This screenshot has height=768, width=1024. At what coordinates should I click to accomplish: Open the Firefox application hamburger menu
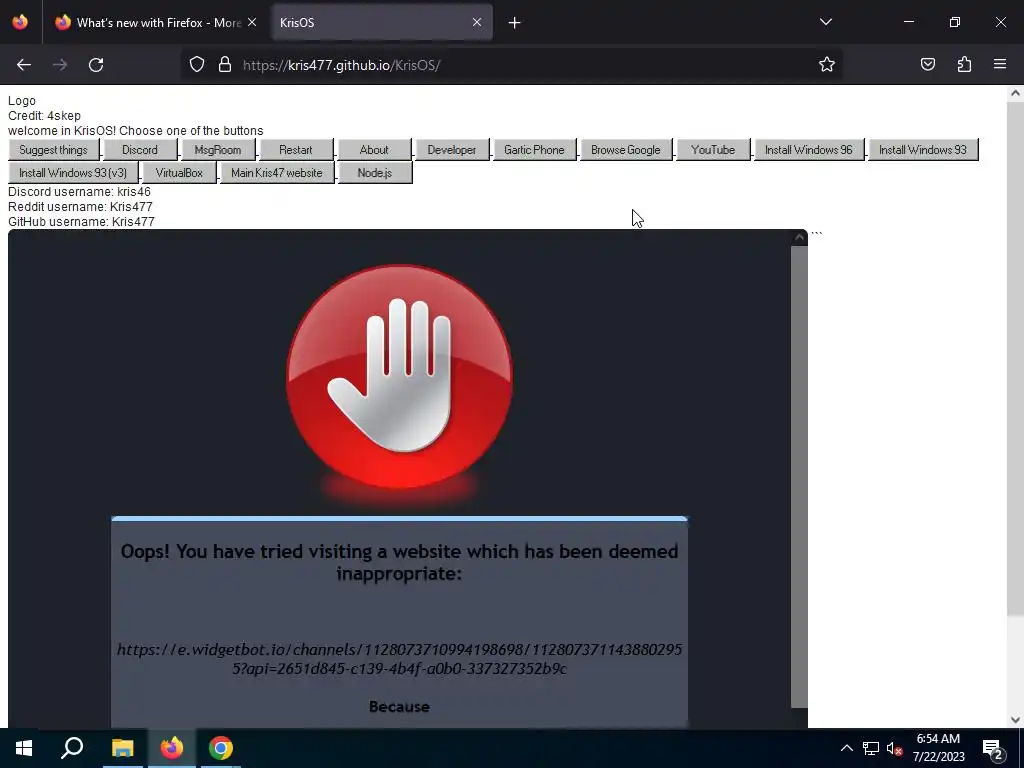pyautogui.click(x=1000, y=64)
